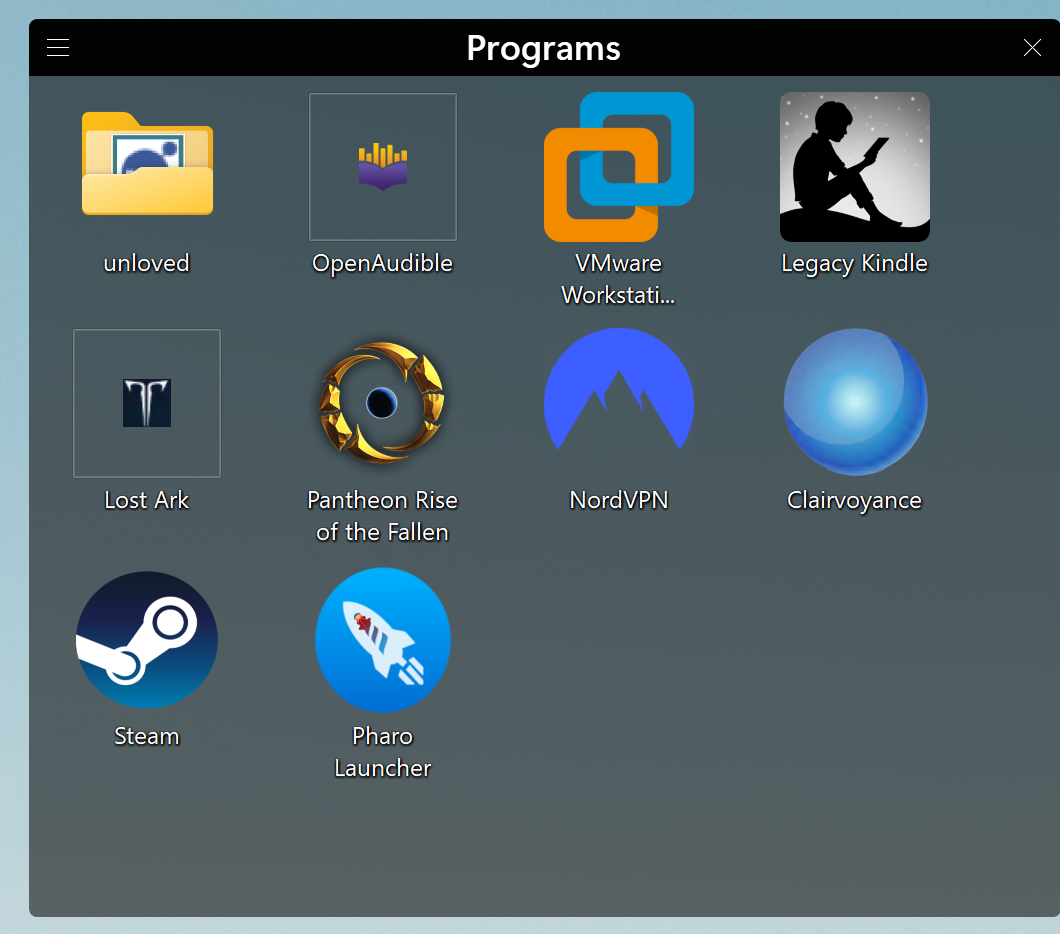Open the Clairvoyance blue orb icon
1060x934 pixels.
[855, 402]
